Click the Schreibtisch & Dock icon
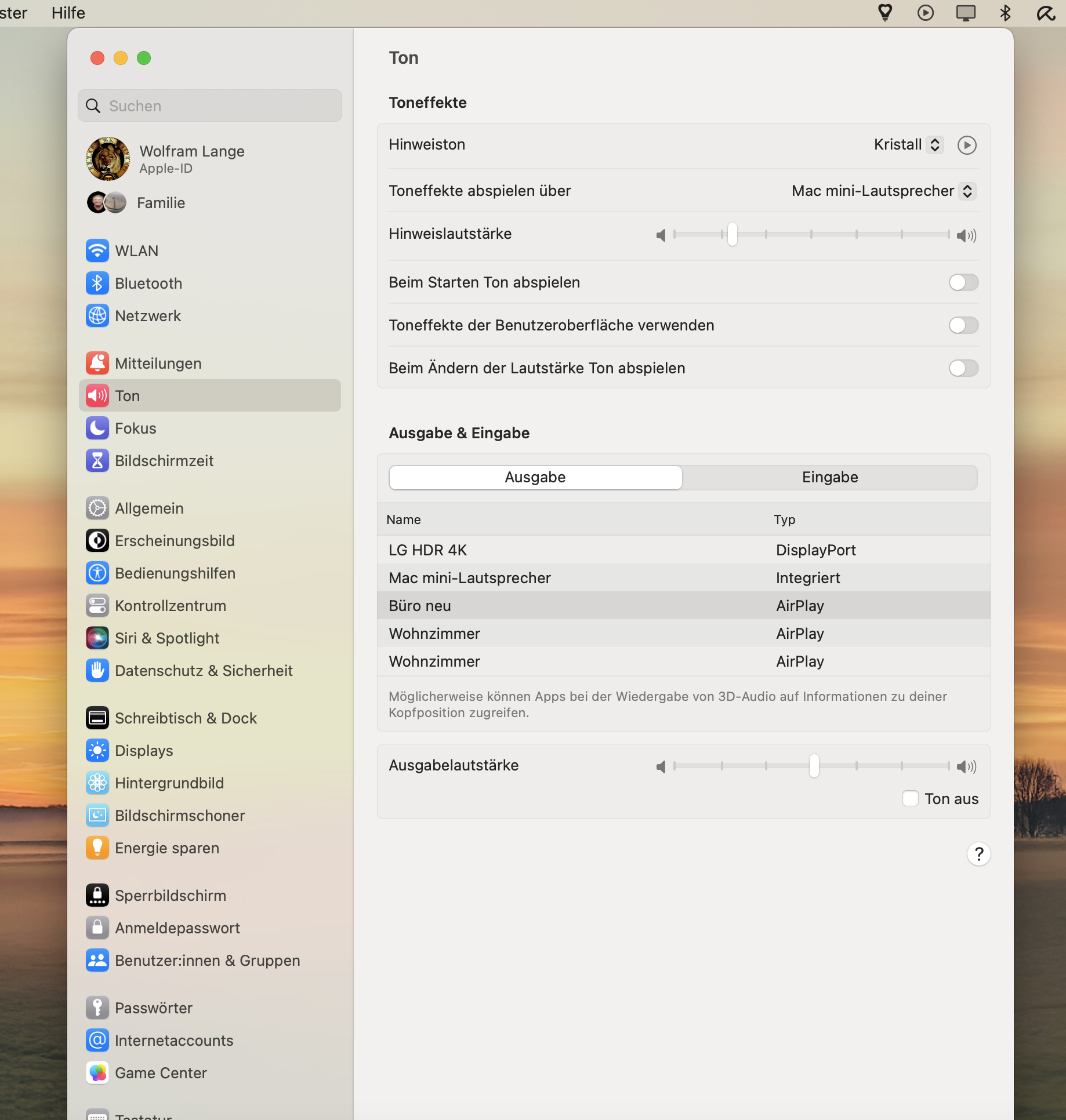 97,718
